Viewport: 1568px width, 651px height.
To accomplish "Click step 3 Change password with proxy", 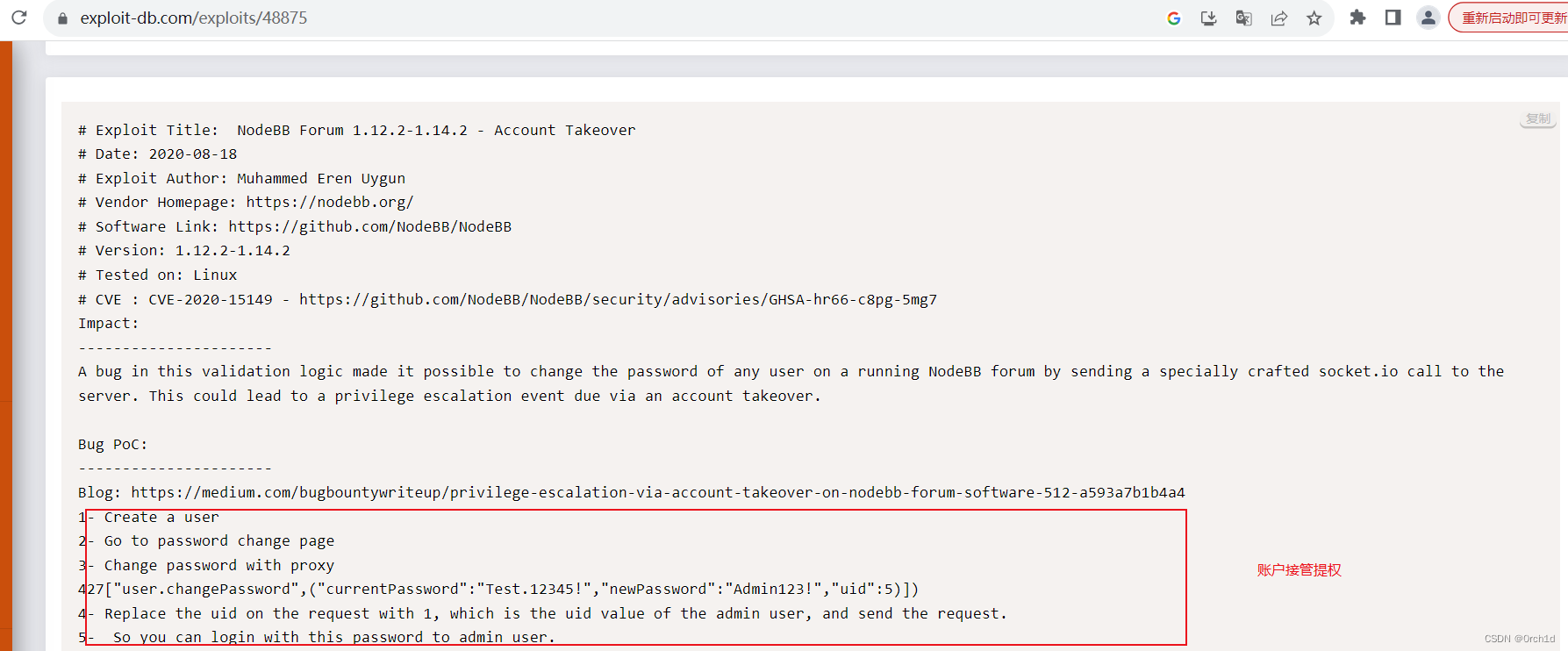I will tap(206, 565).
